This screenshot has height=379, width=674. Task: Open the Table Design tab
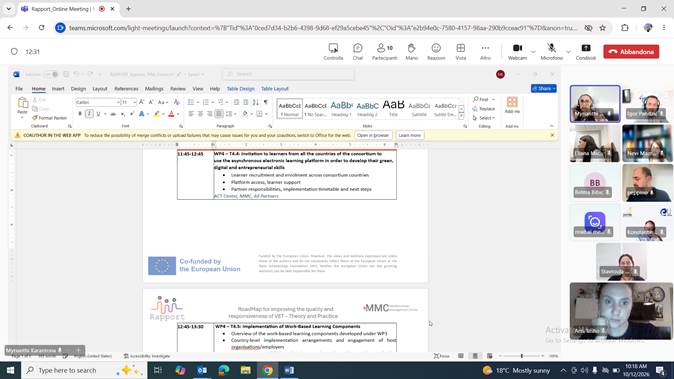coord(241,89)
